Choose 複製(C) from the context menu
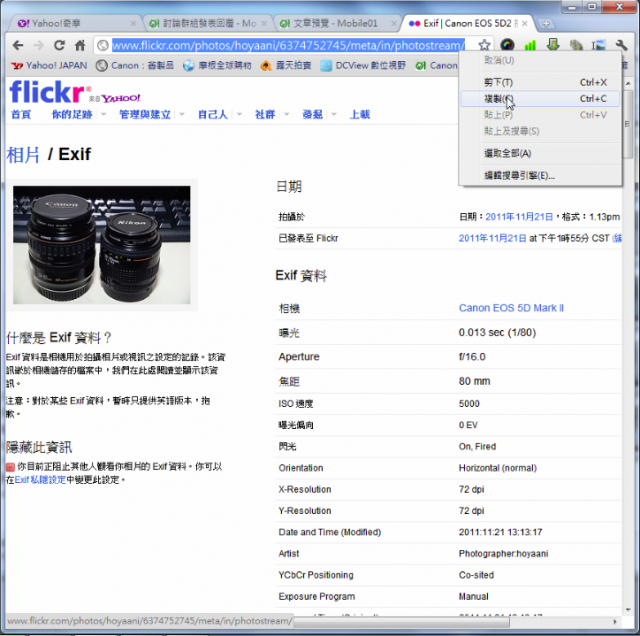 click(x=540, y=99)
